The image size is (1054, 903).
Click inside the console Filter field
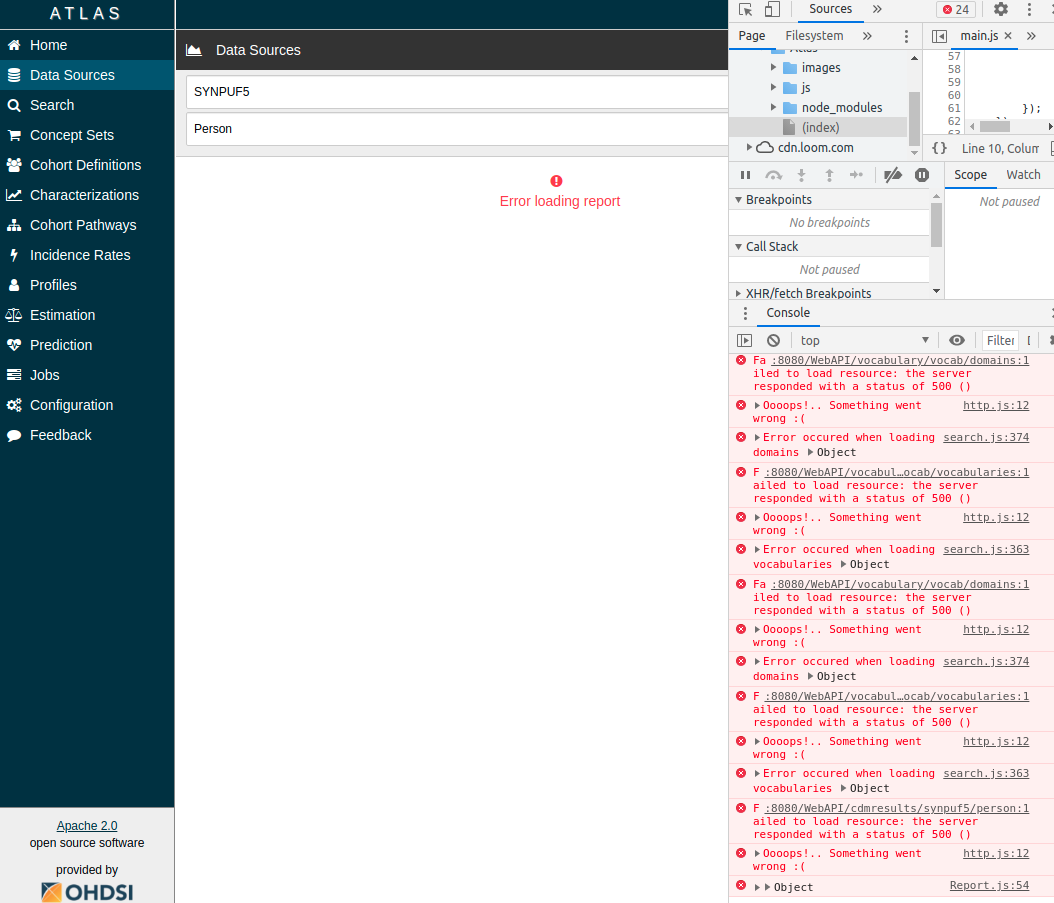point(1001,340)
